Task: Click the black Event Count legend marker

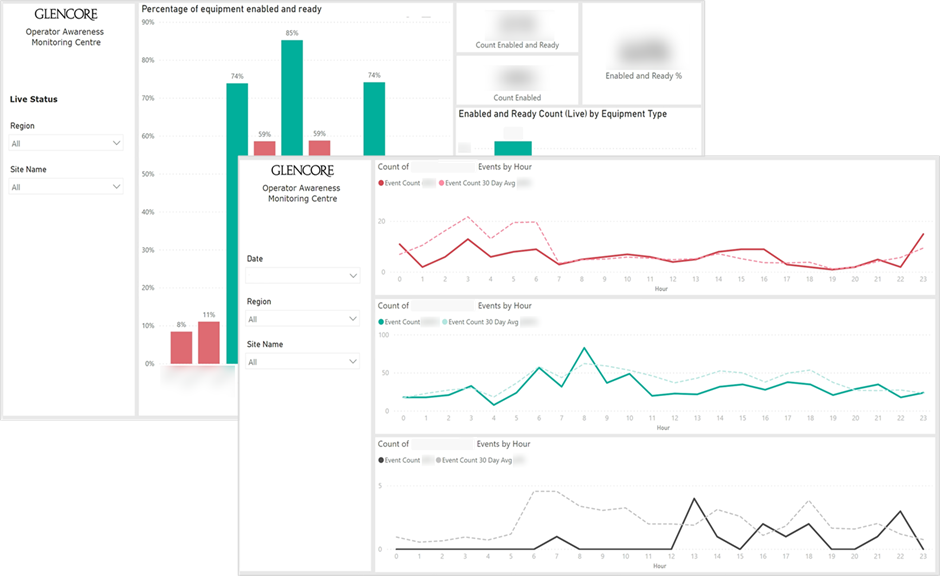Action: click(381, 460)
